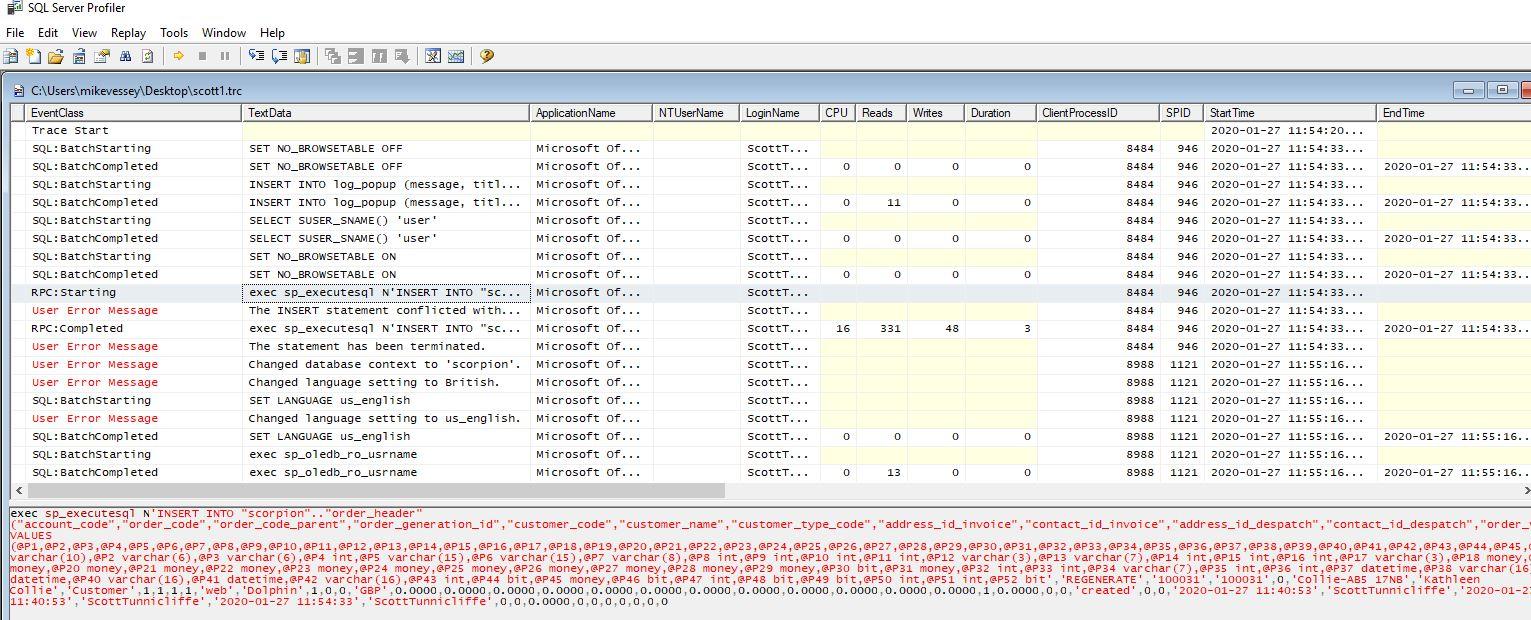Start the trace with yellow arrow
The width and height of the screenshot is (1531, 620).
[x=179, y=57]
